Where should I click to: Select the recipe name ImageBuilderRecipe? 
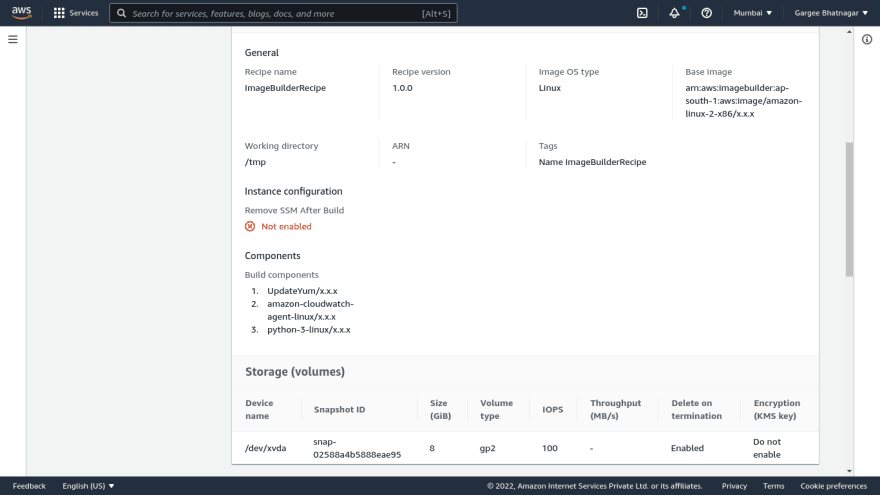(x=285, y=88)
